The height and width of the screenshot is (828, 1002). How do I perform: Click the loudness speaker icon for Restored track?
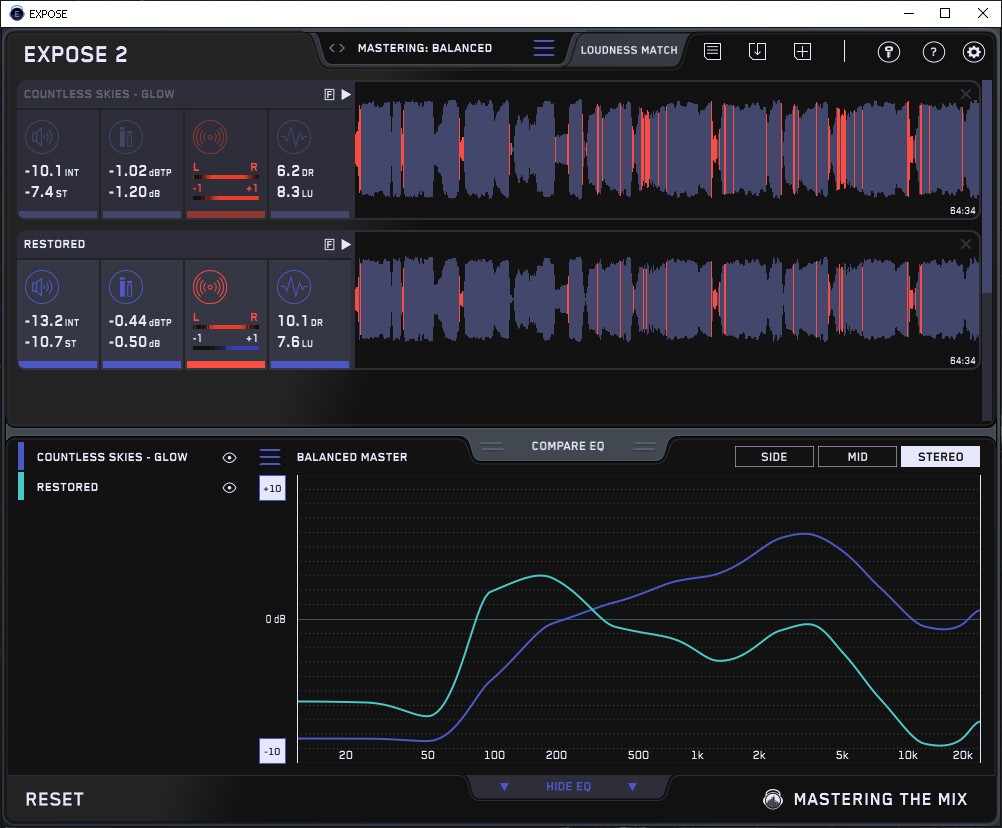tap(41, 288)
